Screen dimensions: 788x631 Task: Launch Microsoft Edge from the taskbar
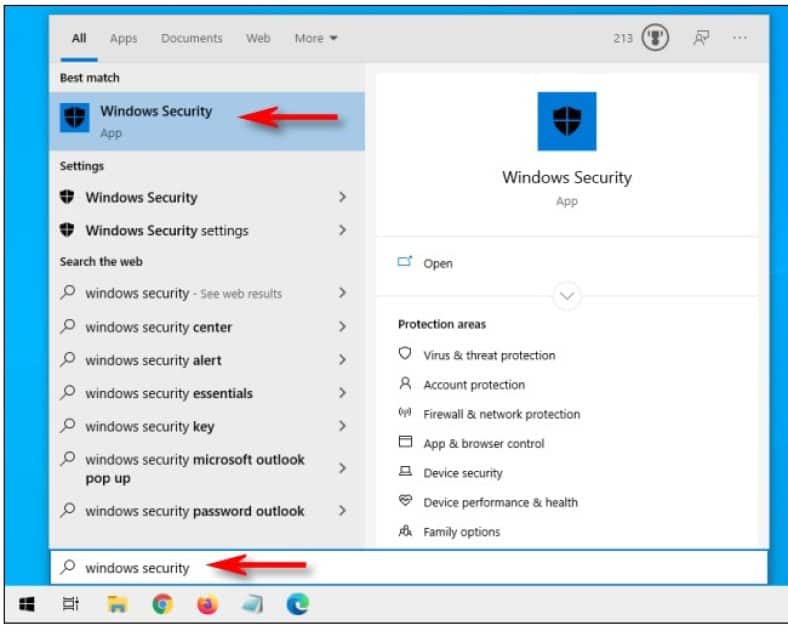[x=298, y=604]
